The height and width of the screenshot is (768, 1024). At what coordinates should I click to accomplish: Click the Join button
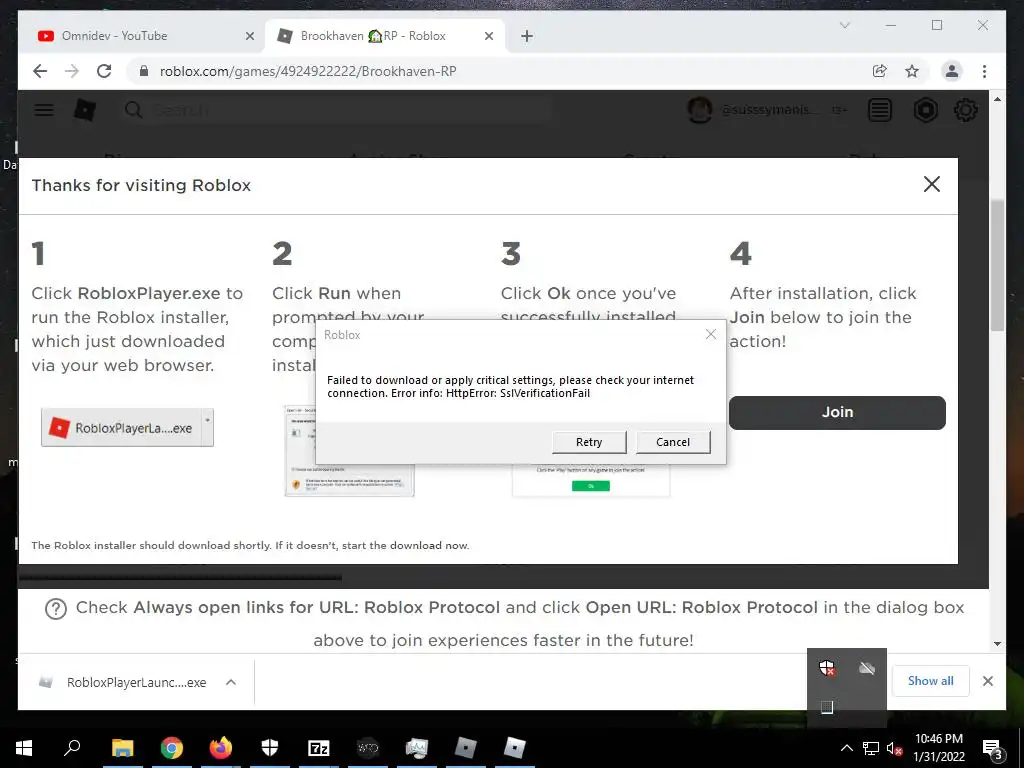(x=837, y=412)
